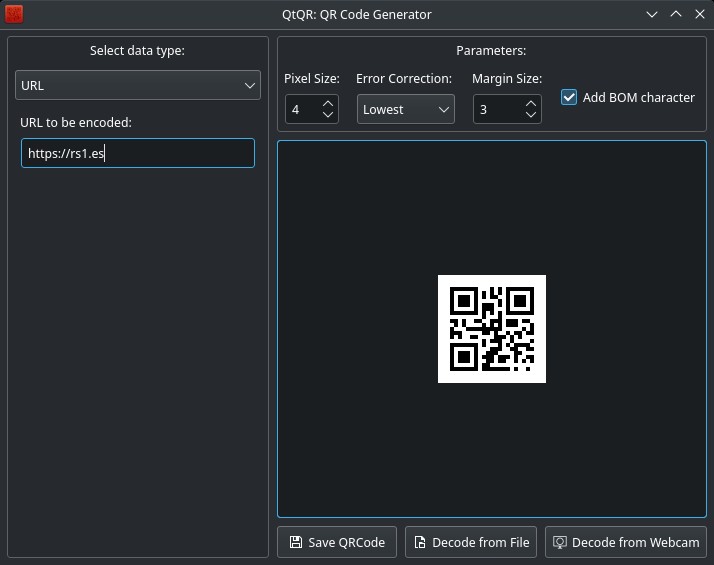Decrease Pixel Size with down arrow
Image resolution: width=714 pixels, height=565 pixels.
coord(327,114)
